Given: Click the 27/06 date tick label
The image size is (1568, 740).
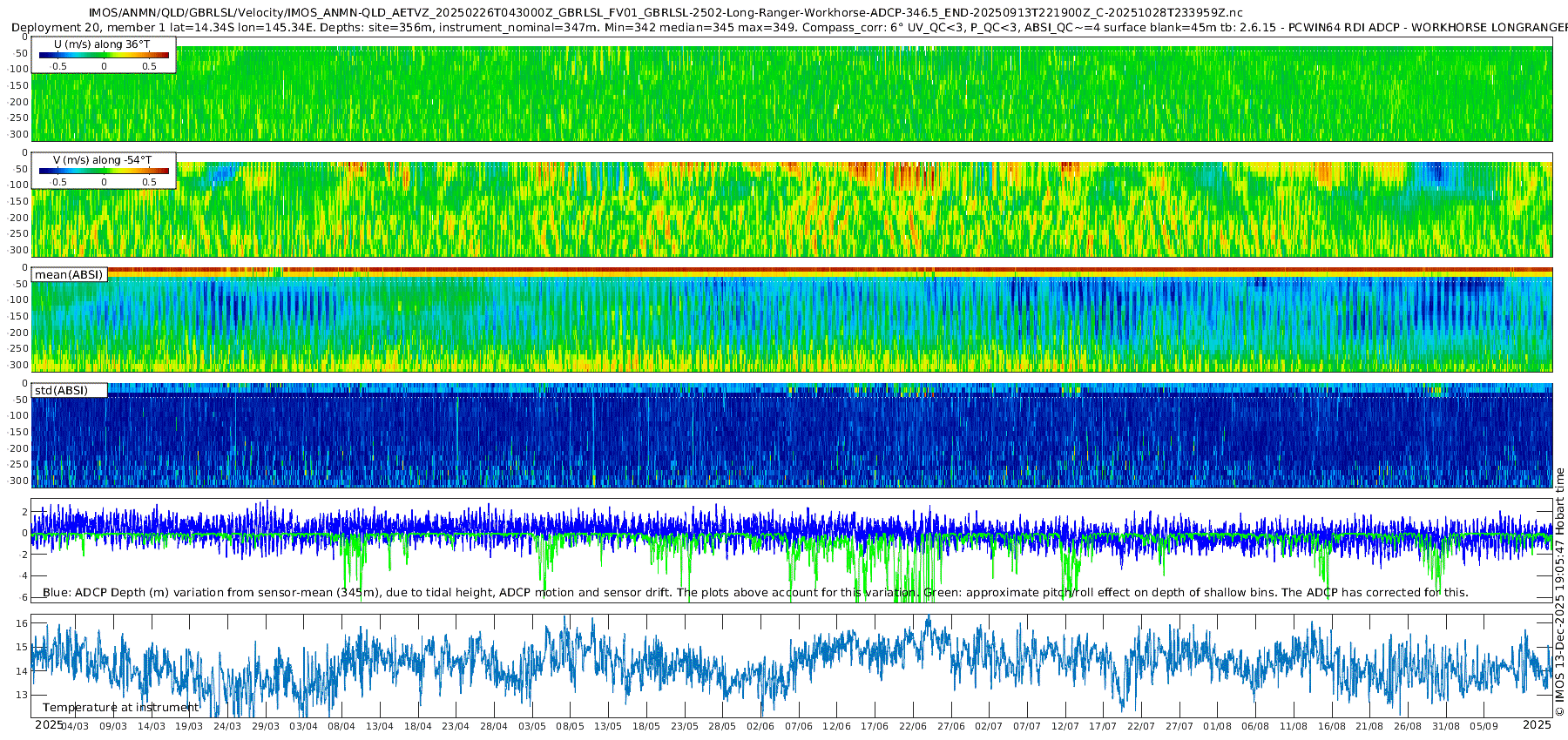Looking at the screenshot, I should click(951, 726).
